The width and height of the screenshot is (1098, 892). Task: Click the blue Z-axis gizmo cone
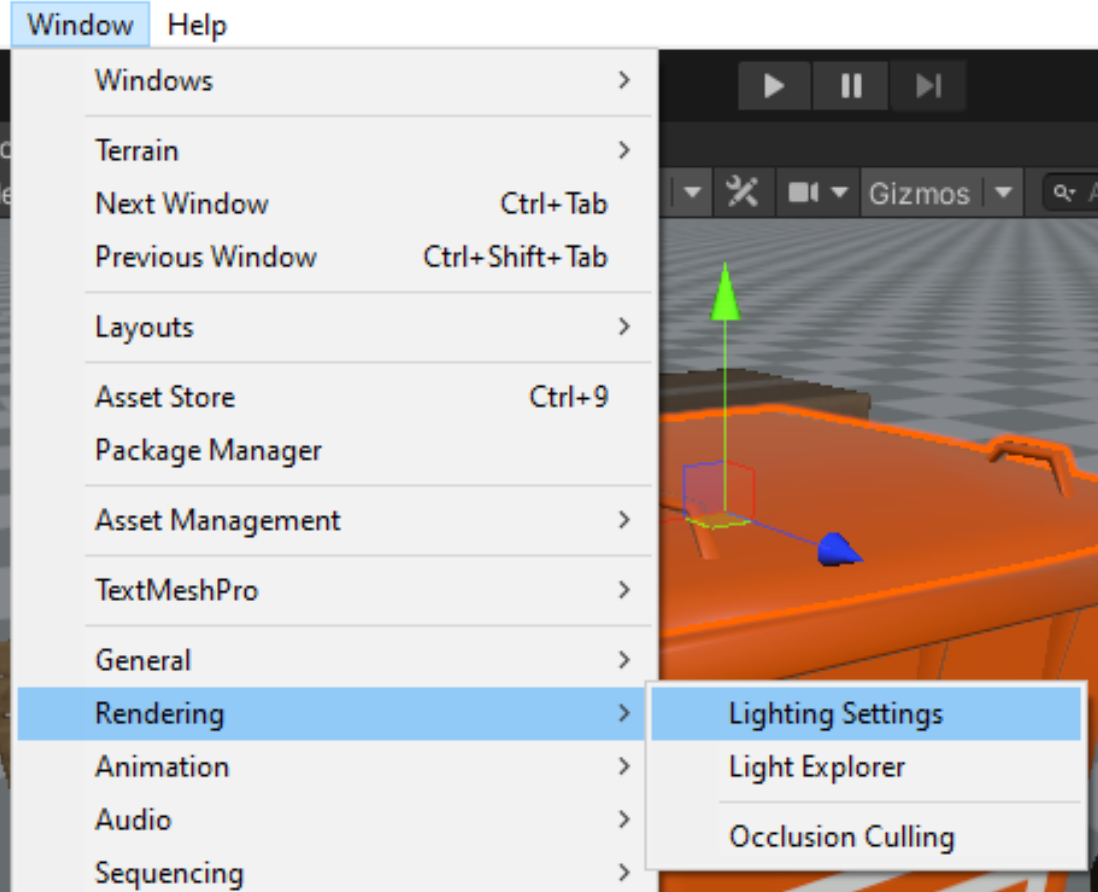[x=838, y=549]
